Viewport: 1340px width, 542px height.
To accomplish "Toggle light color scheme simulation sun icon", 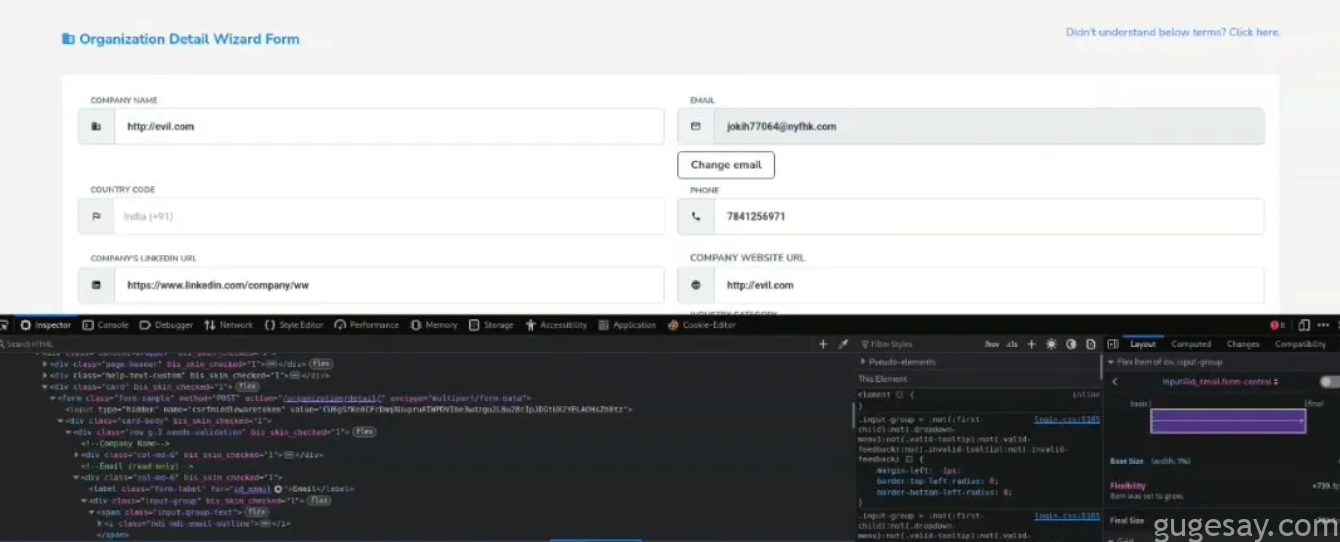I will pos(1051,344).
